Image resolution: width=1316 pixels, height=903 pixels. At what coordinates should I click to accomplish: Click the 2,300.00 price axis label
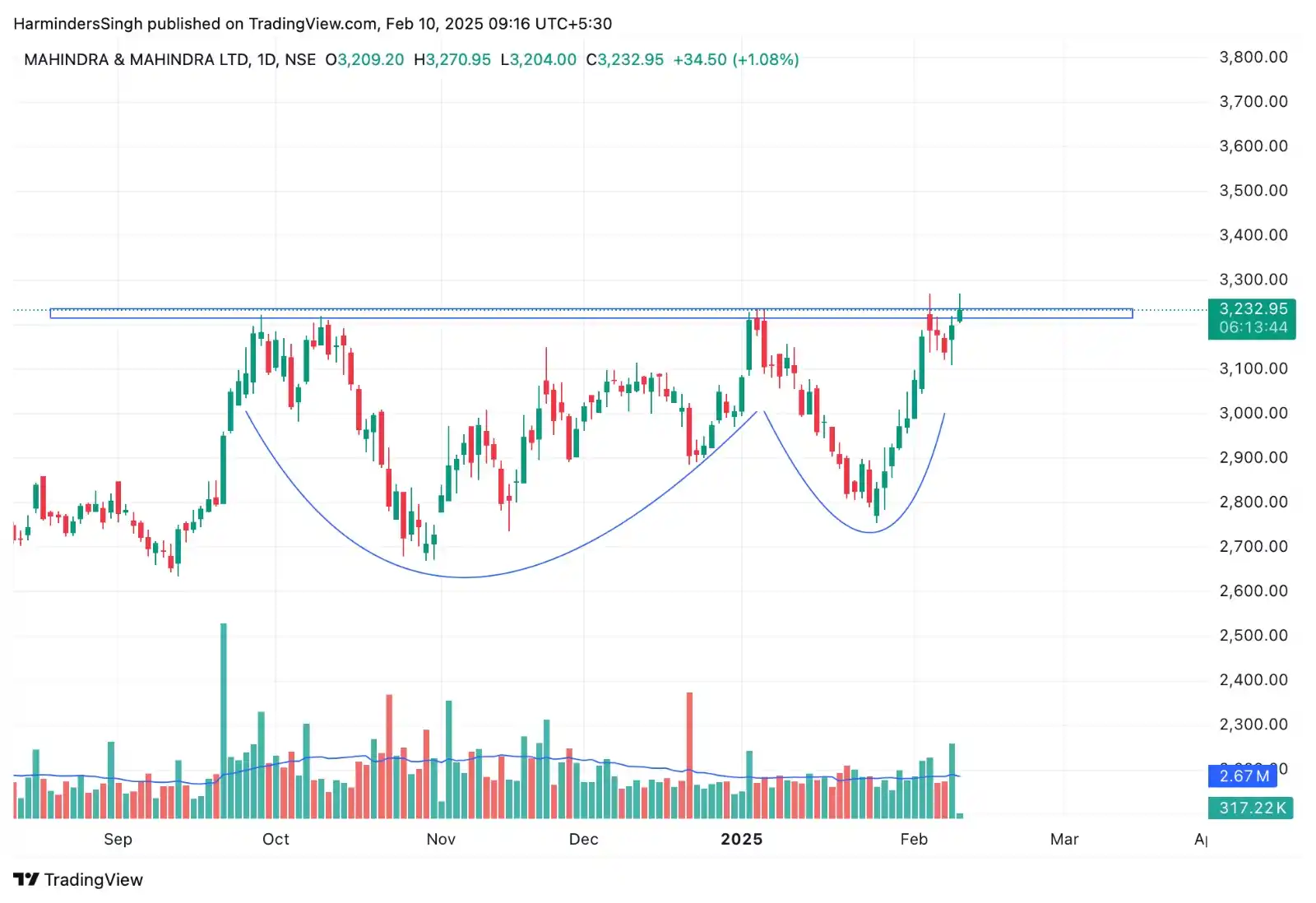(x=1253, y=724)
